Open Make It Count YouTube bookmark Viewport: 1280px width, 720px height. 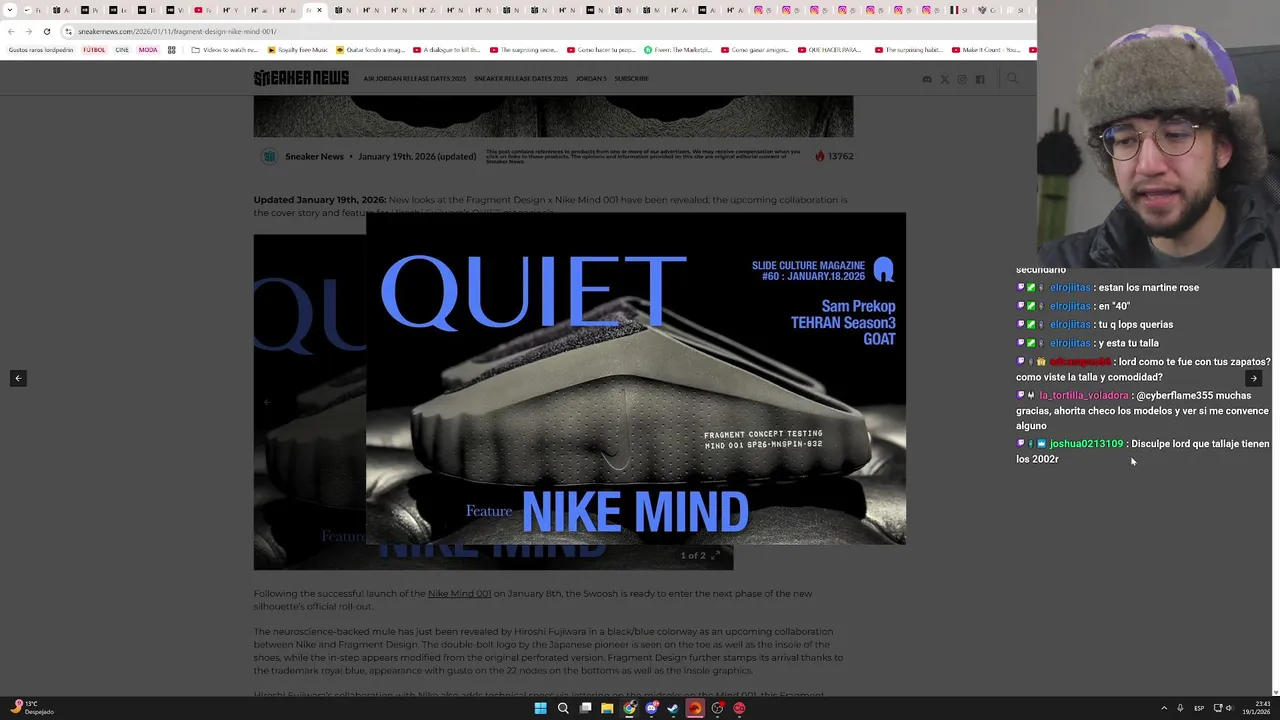(985, 49)
